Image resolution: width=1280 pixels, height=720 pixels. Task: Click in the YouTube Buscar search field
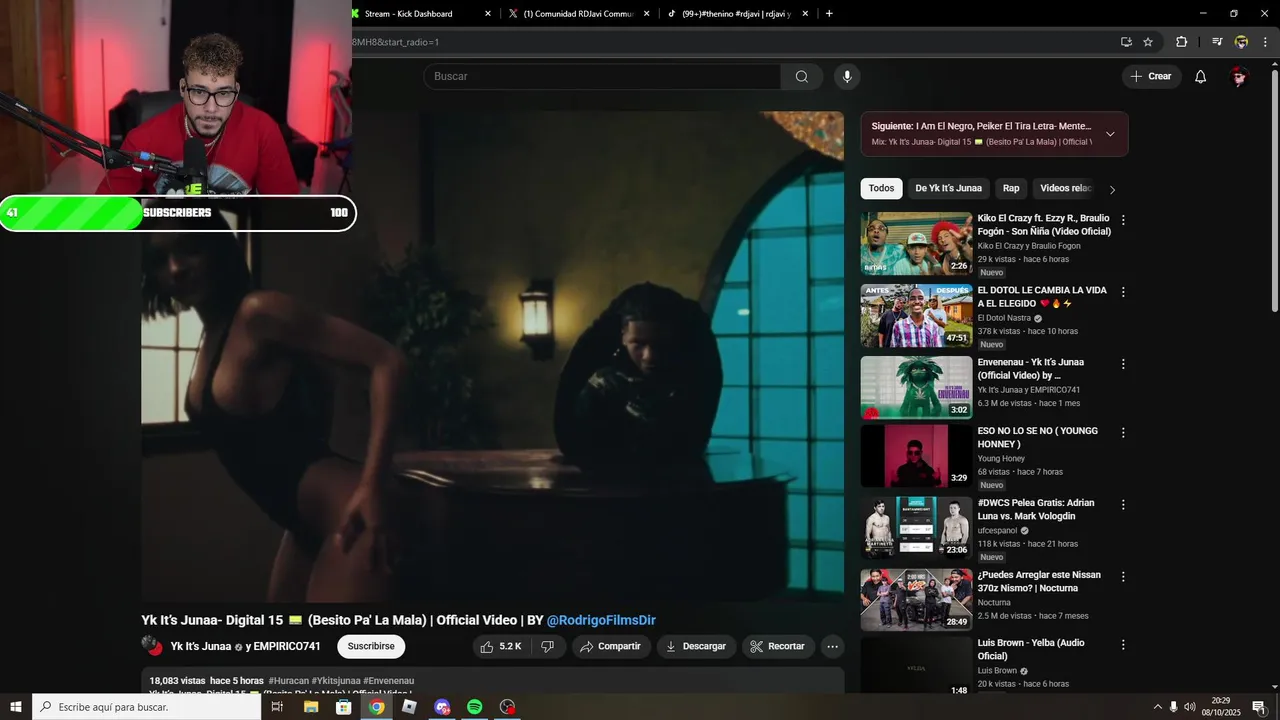pos(602,77)
